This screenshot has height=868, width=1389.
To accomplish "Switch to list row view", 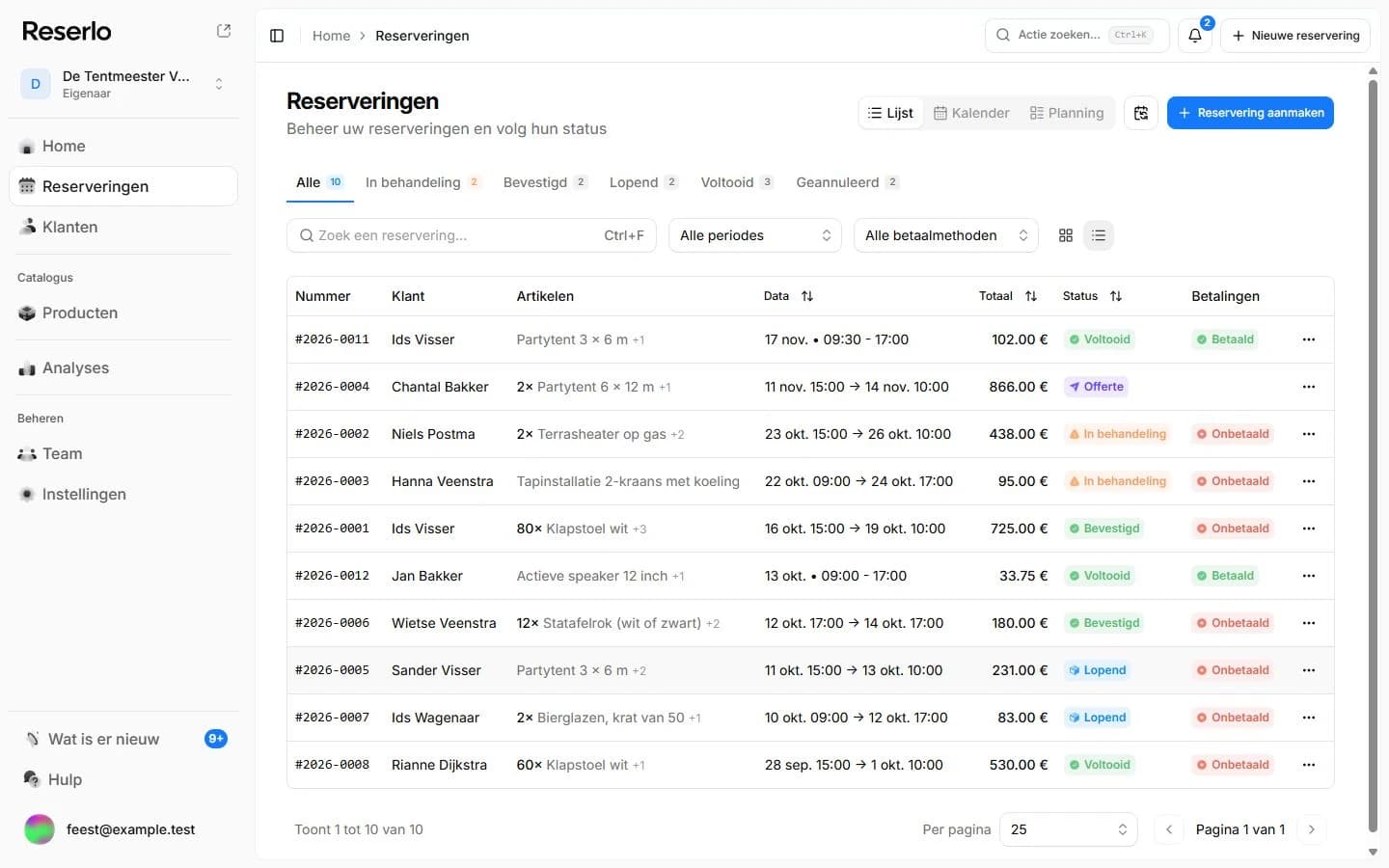I will 1099,235.
